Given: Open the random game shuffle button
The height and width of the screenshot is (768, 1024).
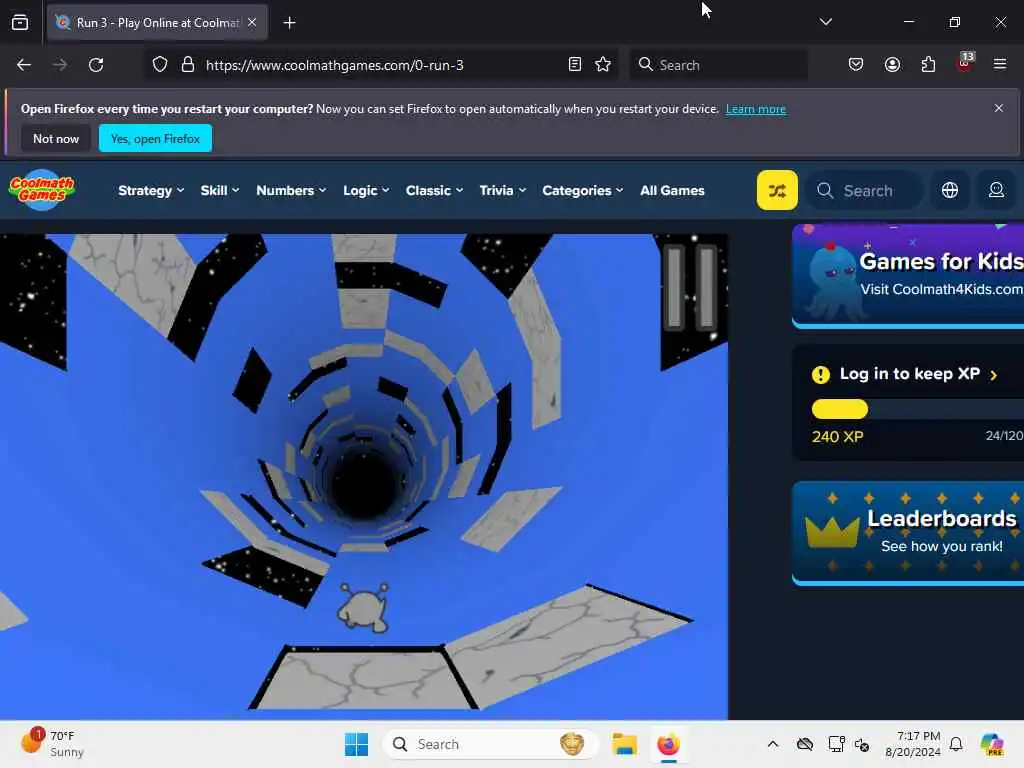Looking at the screenshot, I should [x=776, y=190].
